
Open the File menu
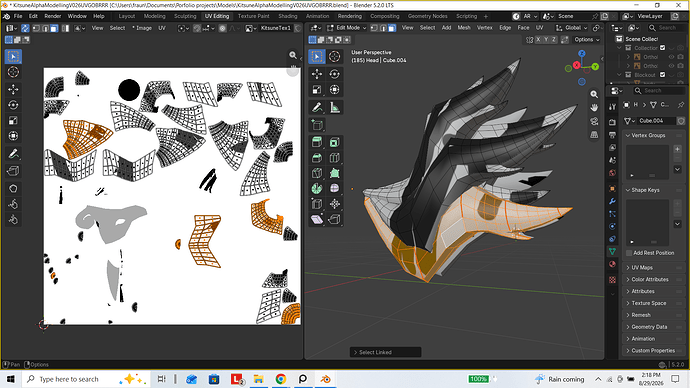(x=18, y=16)
